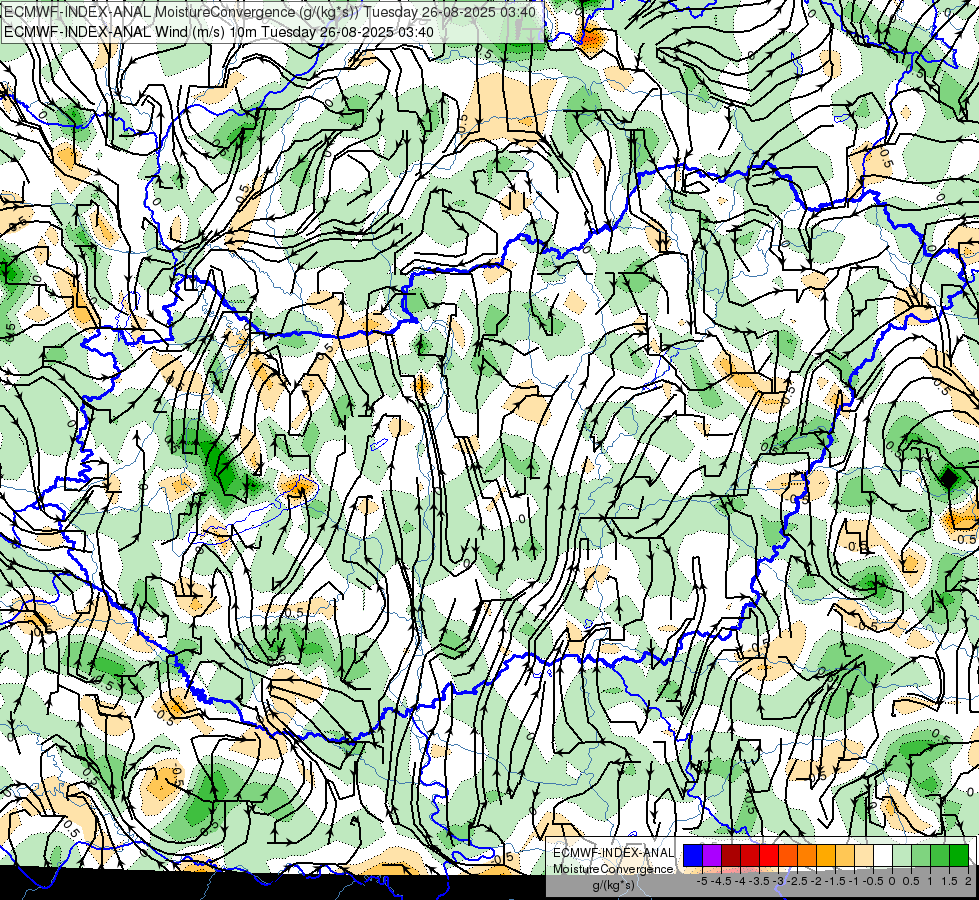
Task: Click the MoistureConvergence title line at top
Action: pos(270,12)
